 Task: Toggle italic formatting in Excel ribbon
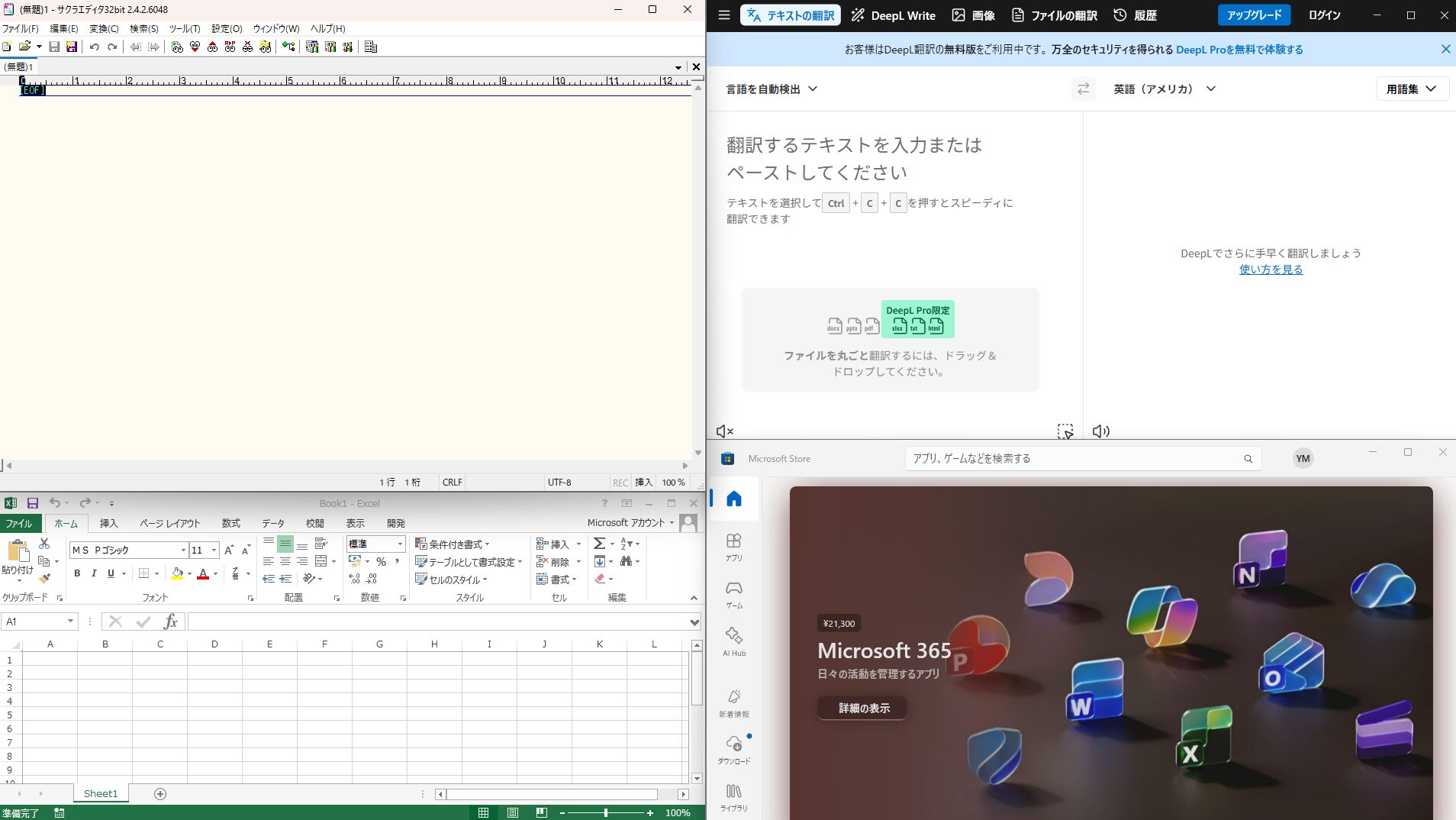94,573
